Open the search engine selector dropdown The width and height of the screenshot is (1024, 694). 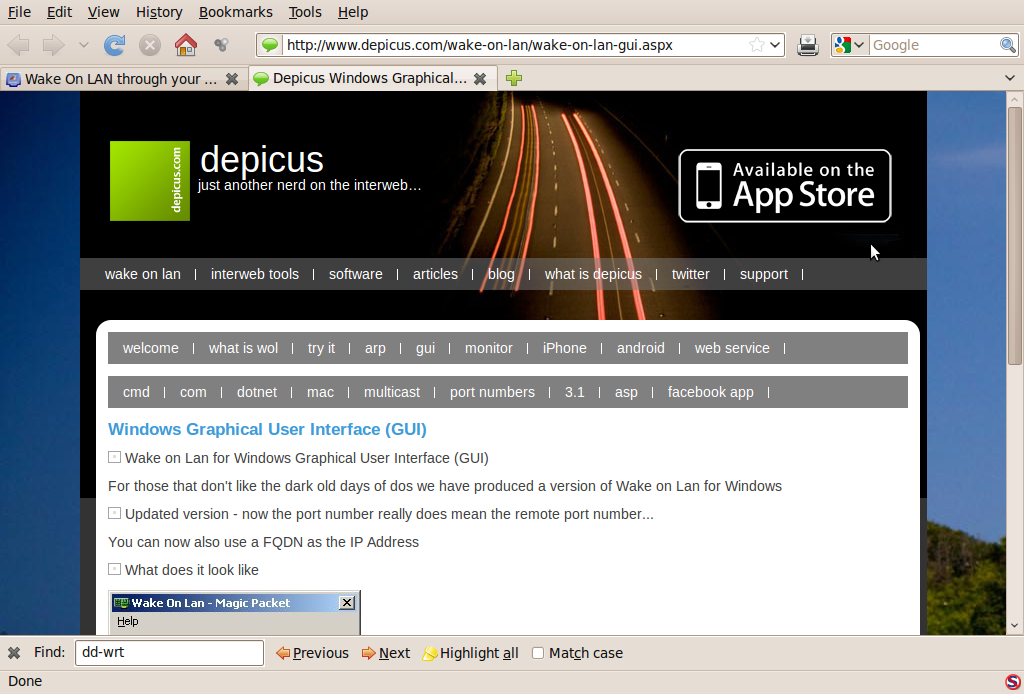pos(850,45)
